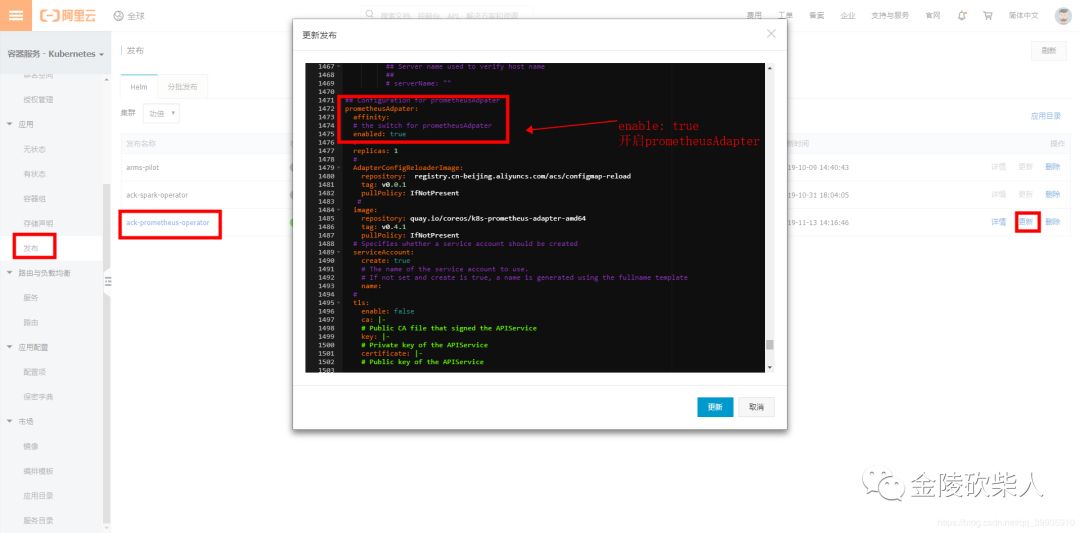1080x533 pixels.
Task: Click the 'tag: v0.4.1' line in editor
Action: tap(384, 227)
